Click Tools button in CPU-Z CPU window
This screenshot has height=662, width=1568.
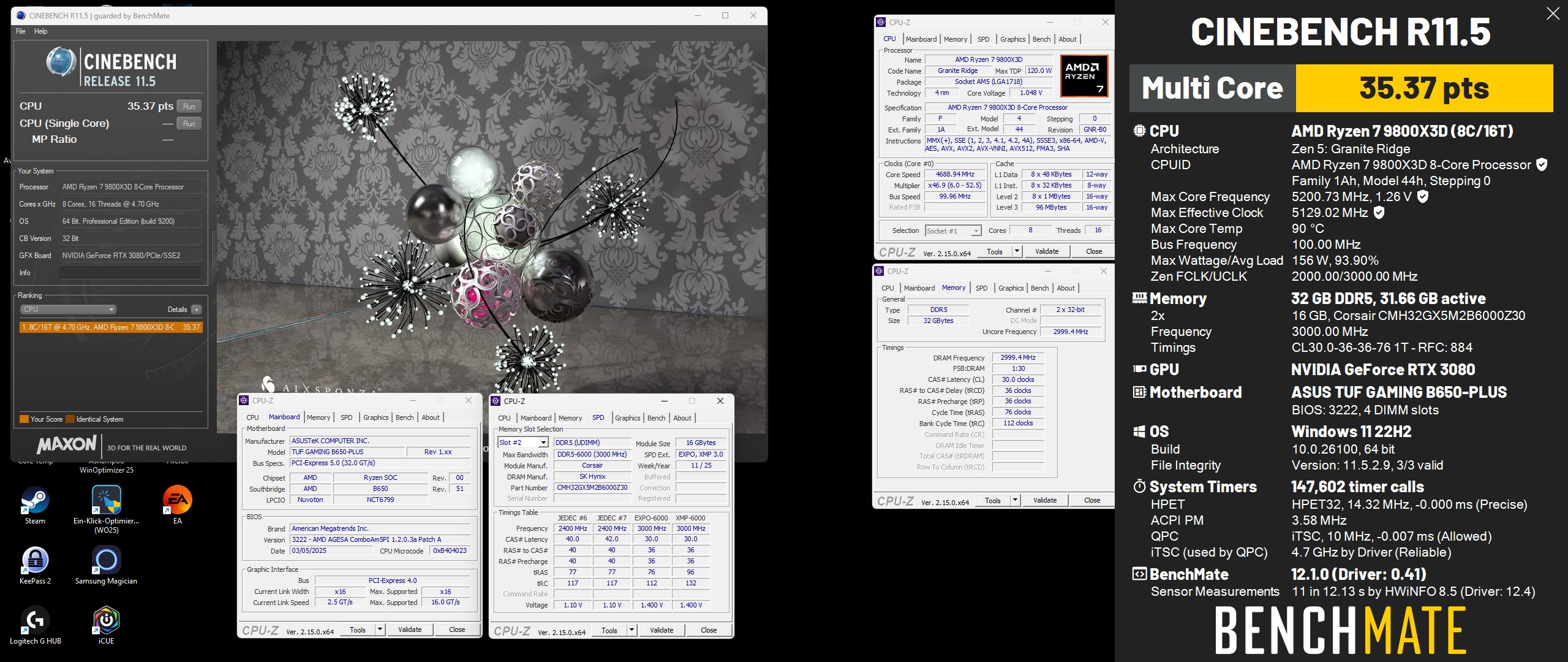point(995,251)
